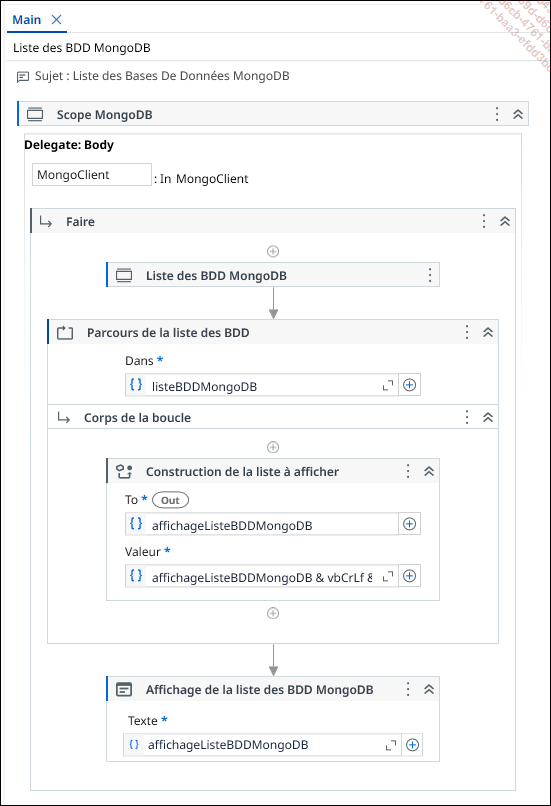Expand the listeBDDMongoDB expression editor

point(388,385)
